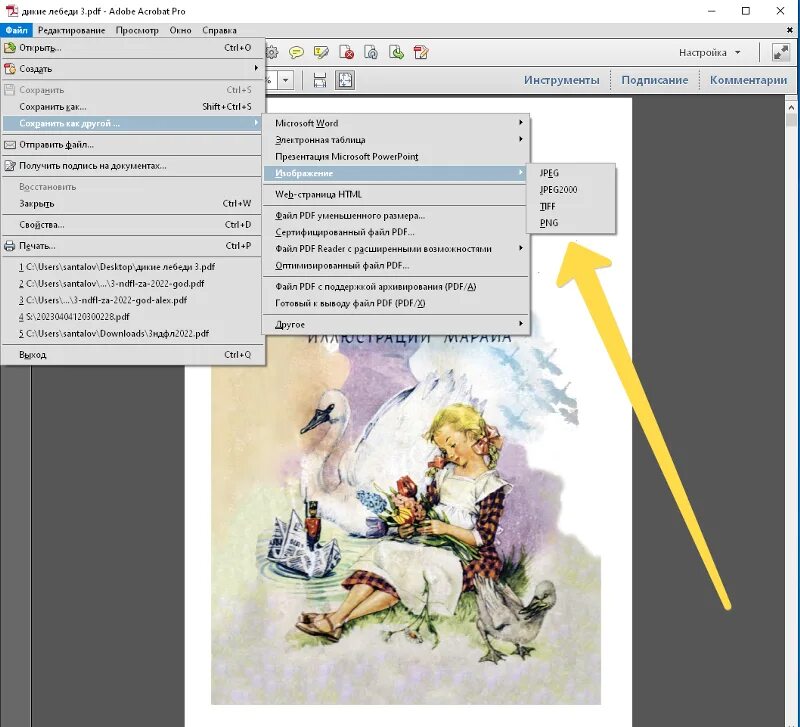Click the Создать icon in File menu
Viewport: 800px width, 727px height.
[x=10, y=69]
